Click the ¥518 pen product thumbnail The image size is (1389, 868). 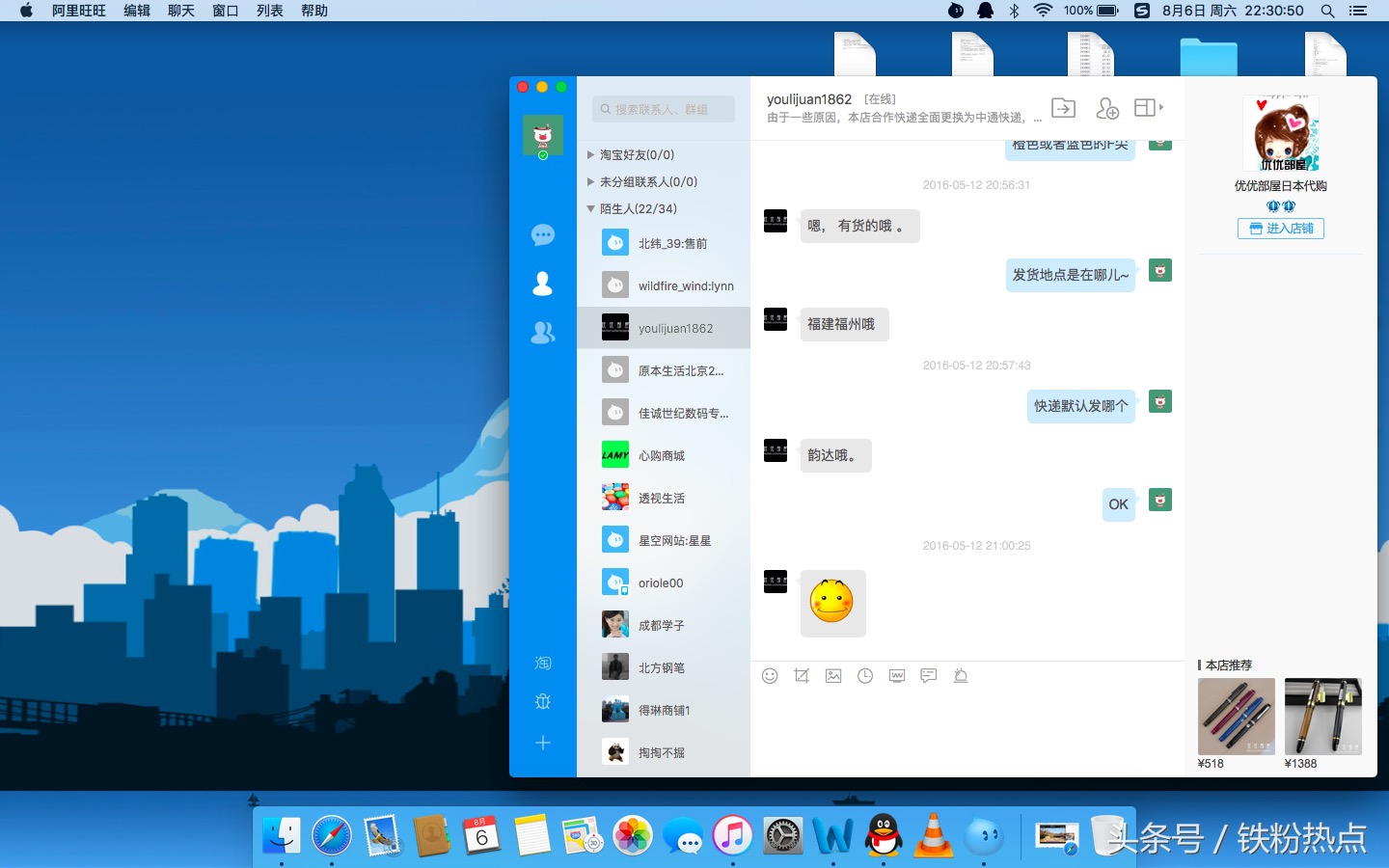coord(1236,717)
